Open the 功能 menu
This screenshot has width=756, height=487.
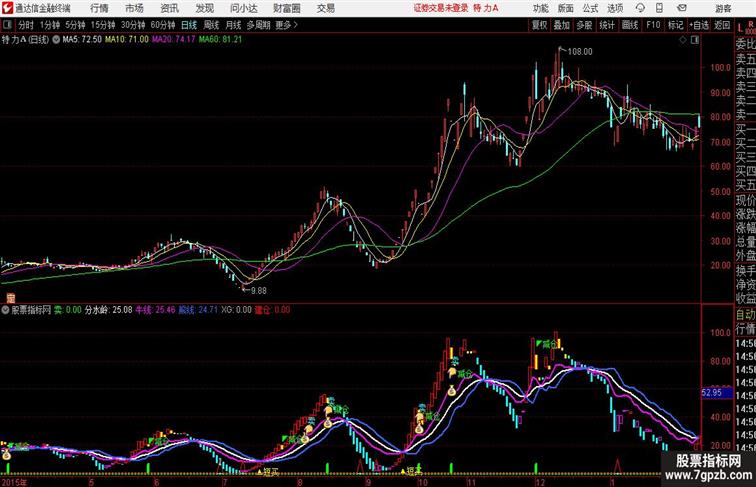click(x=540, y=8)
